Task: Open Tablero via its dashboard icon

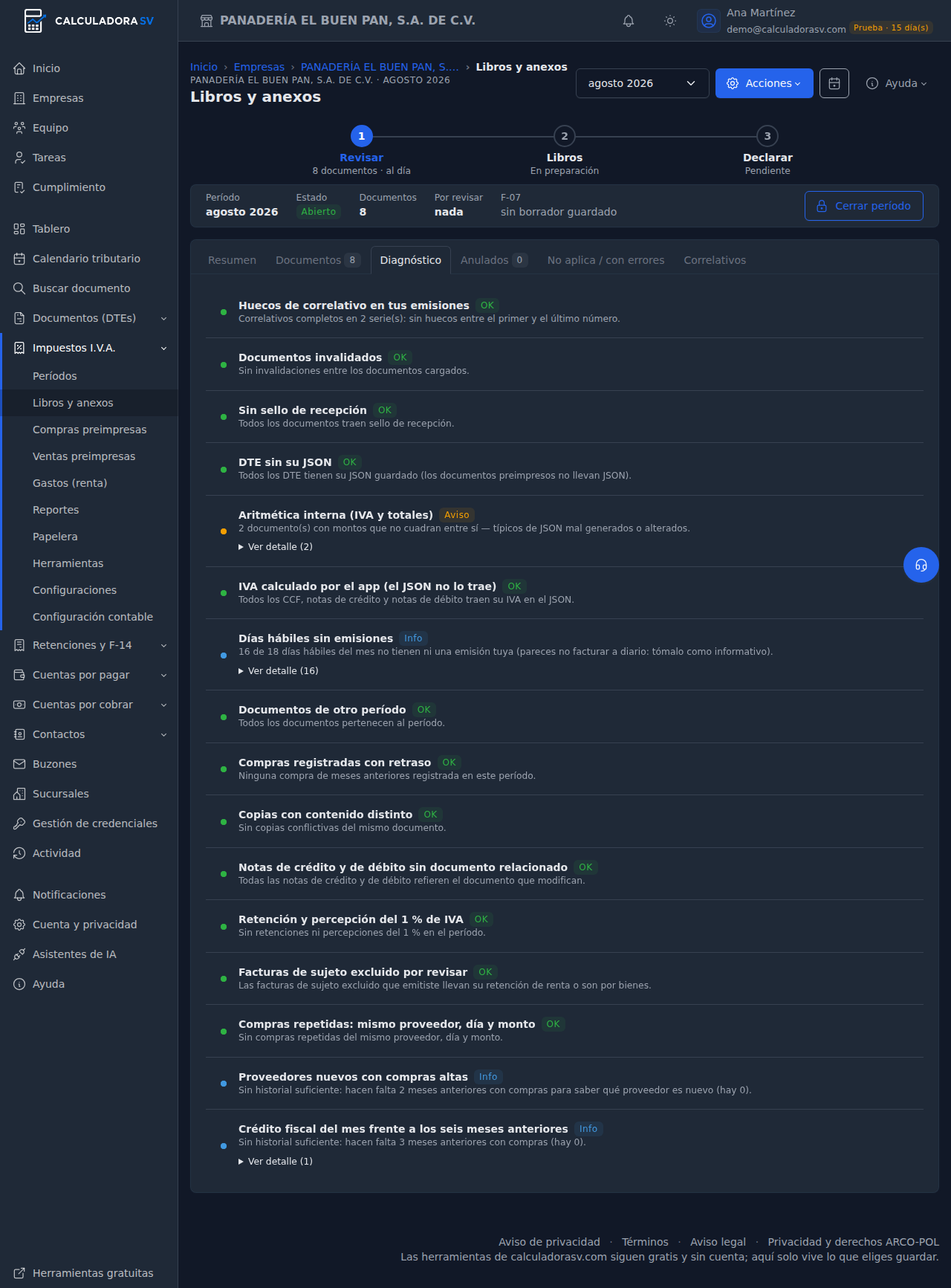Action: pyautogui.click(x=19, y=229)
